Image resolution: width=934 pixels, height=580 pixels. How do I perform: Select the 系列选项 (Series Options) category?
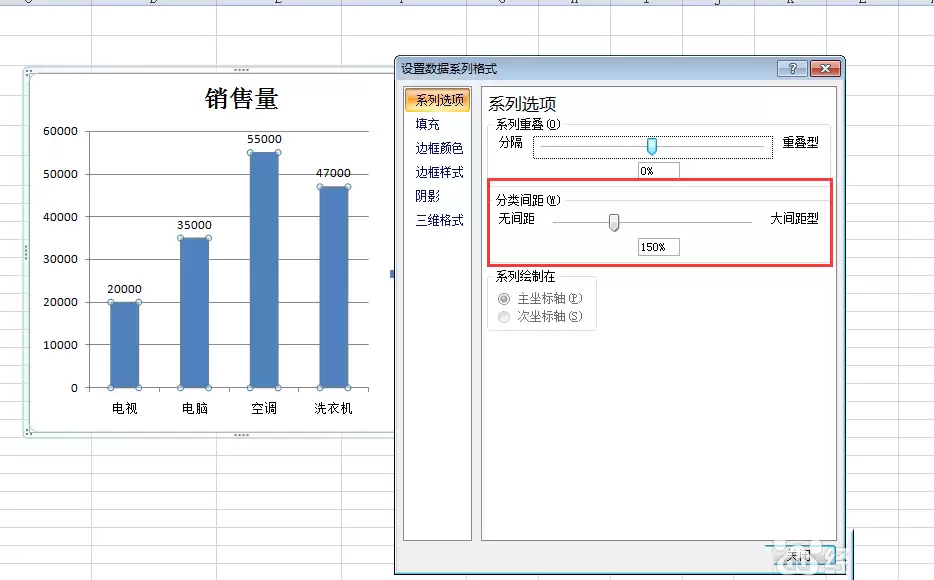tap(437, 100)
